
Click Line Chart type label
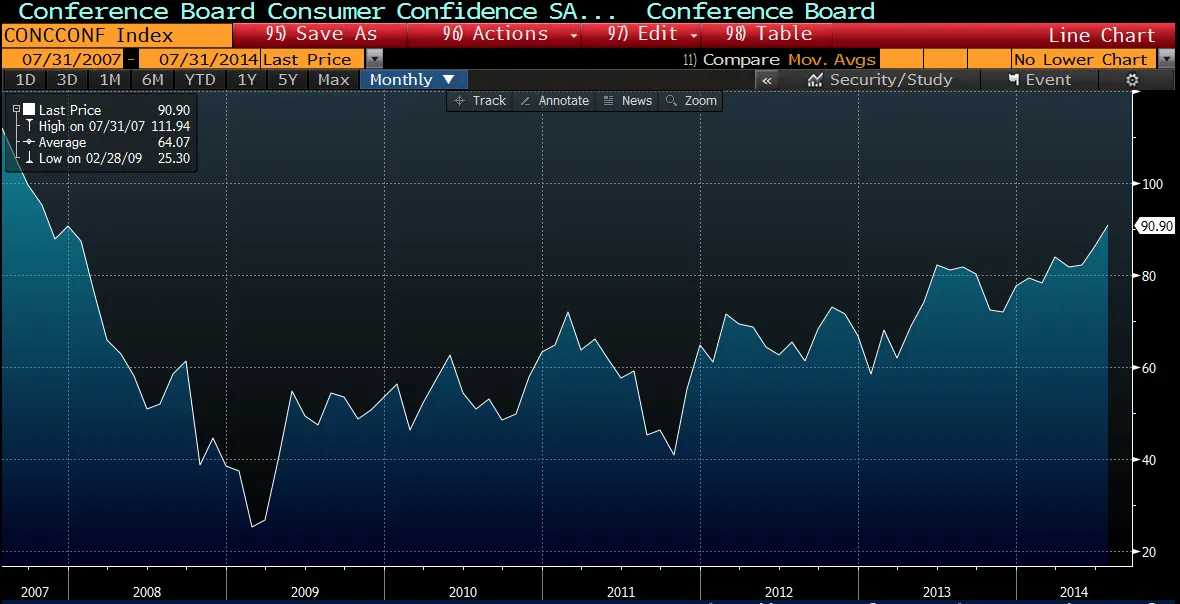point(1102,35)
